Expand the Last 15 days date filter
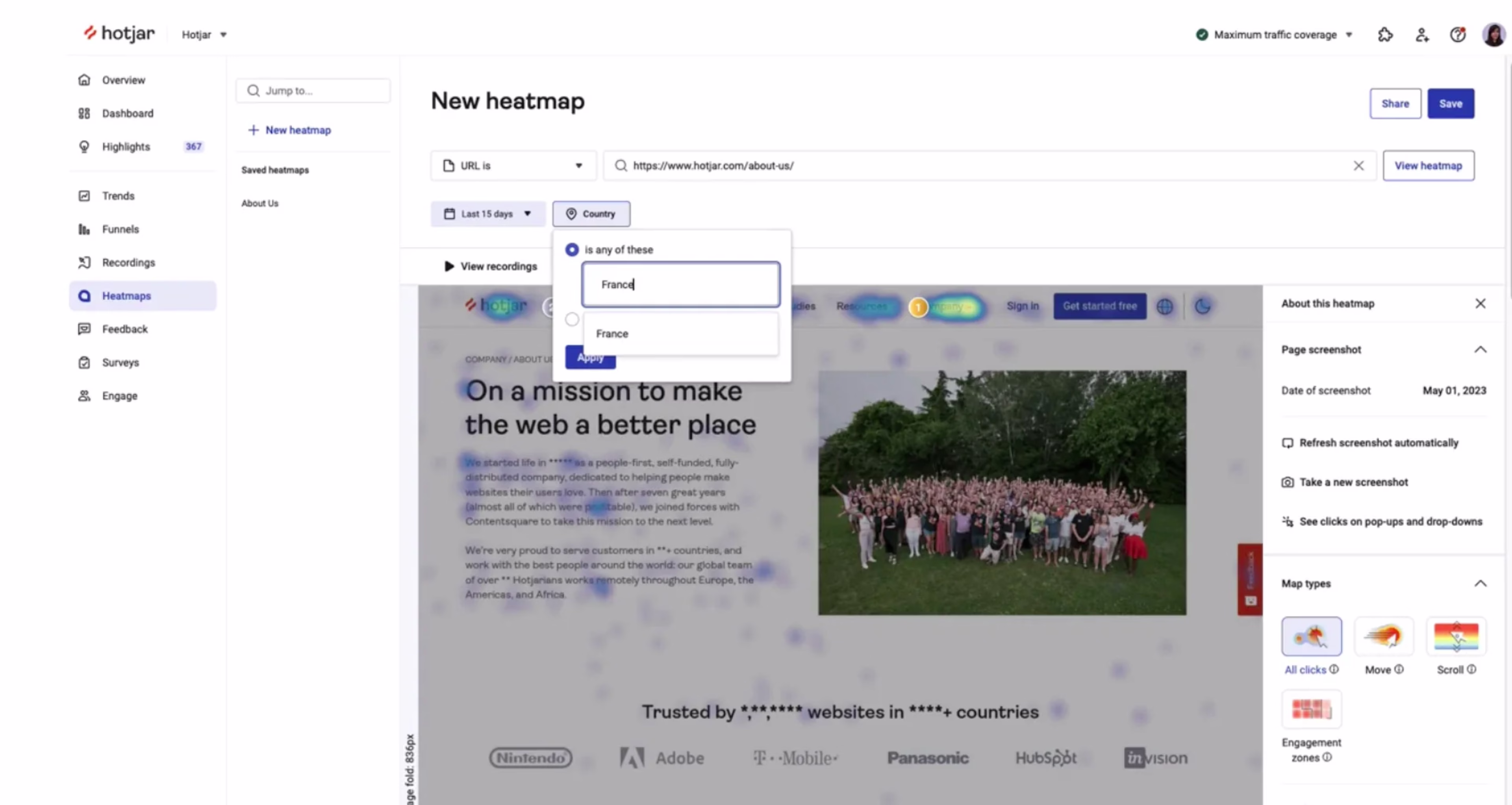The image size is (1512, 805). pyautogui.click(x=488, y=214)
